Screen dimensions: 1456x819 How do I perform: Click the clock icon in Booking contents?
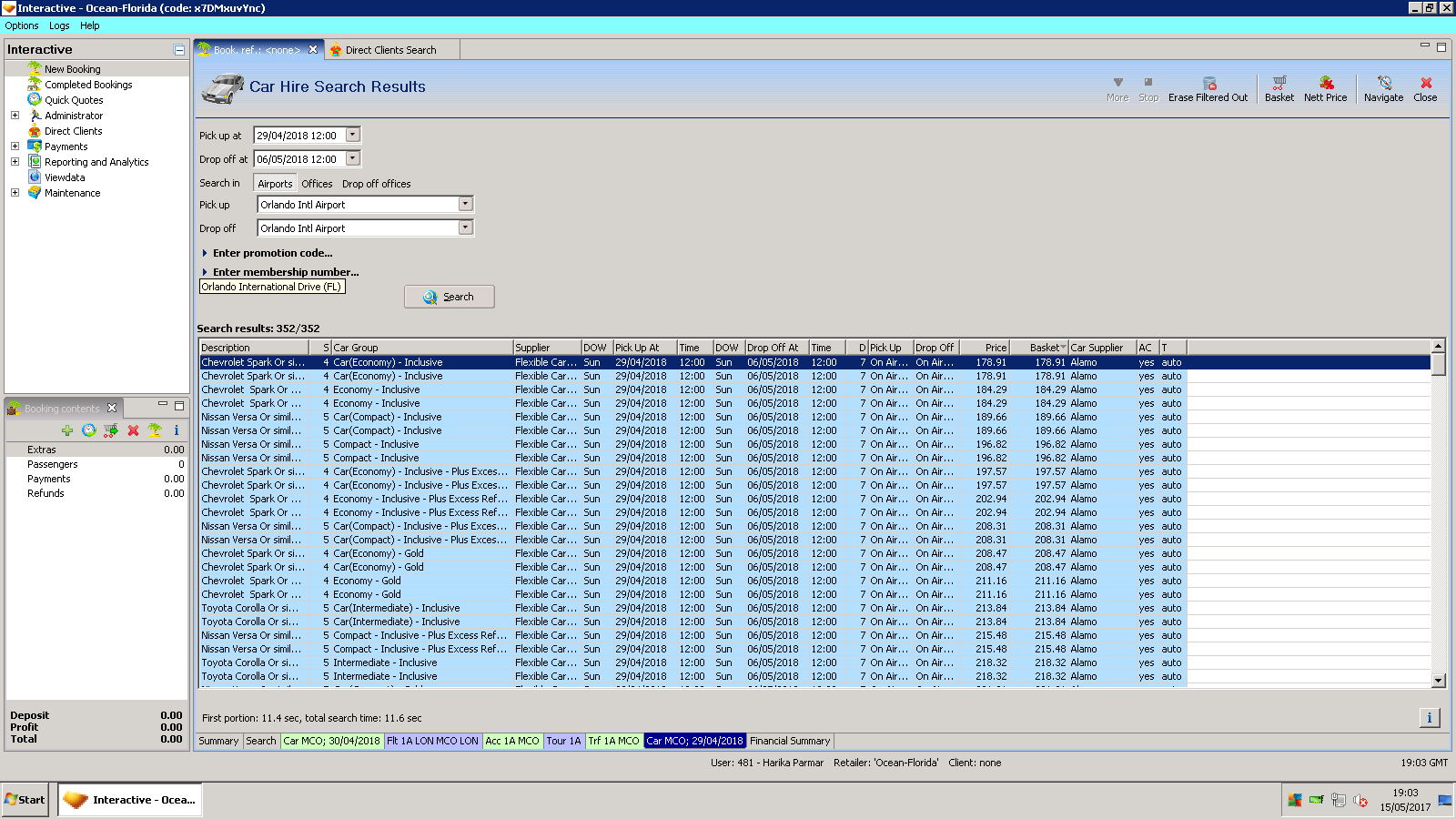point(88,430)
